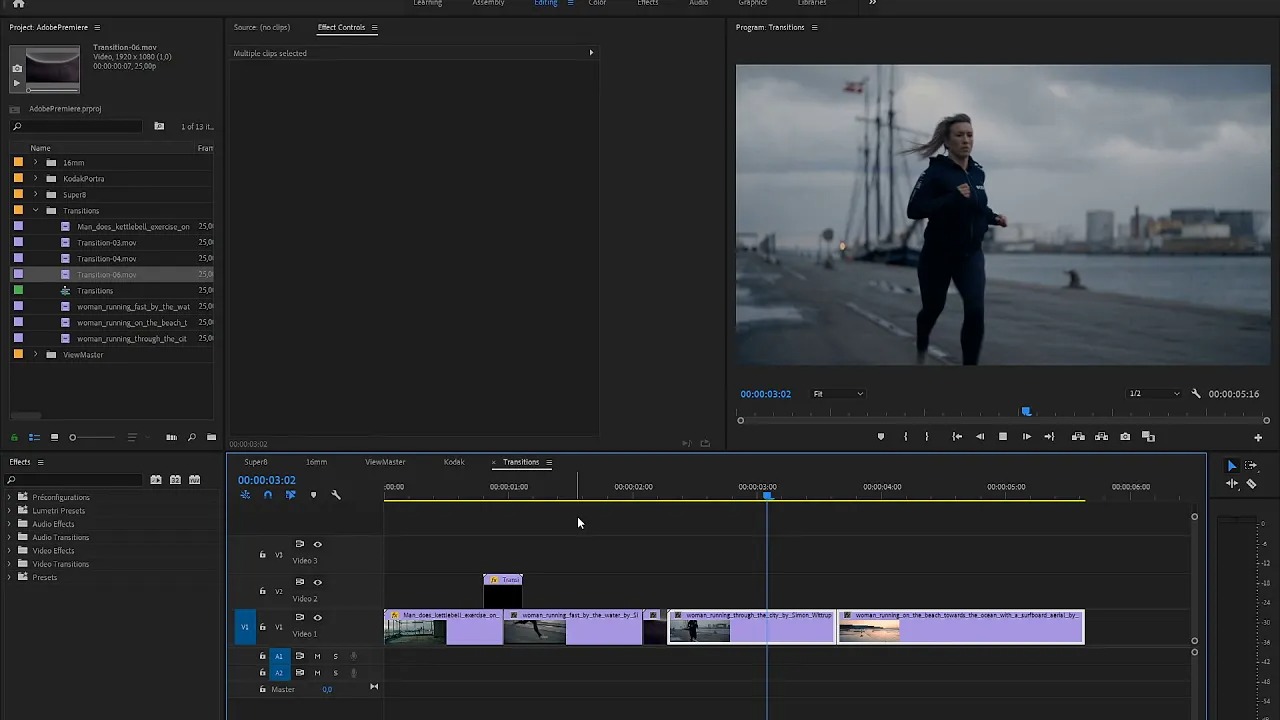Click Mark In button in Program monitor
Viewport: 1280px width, 720px height.
906,437
